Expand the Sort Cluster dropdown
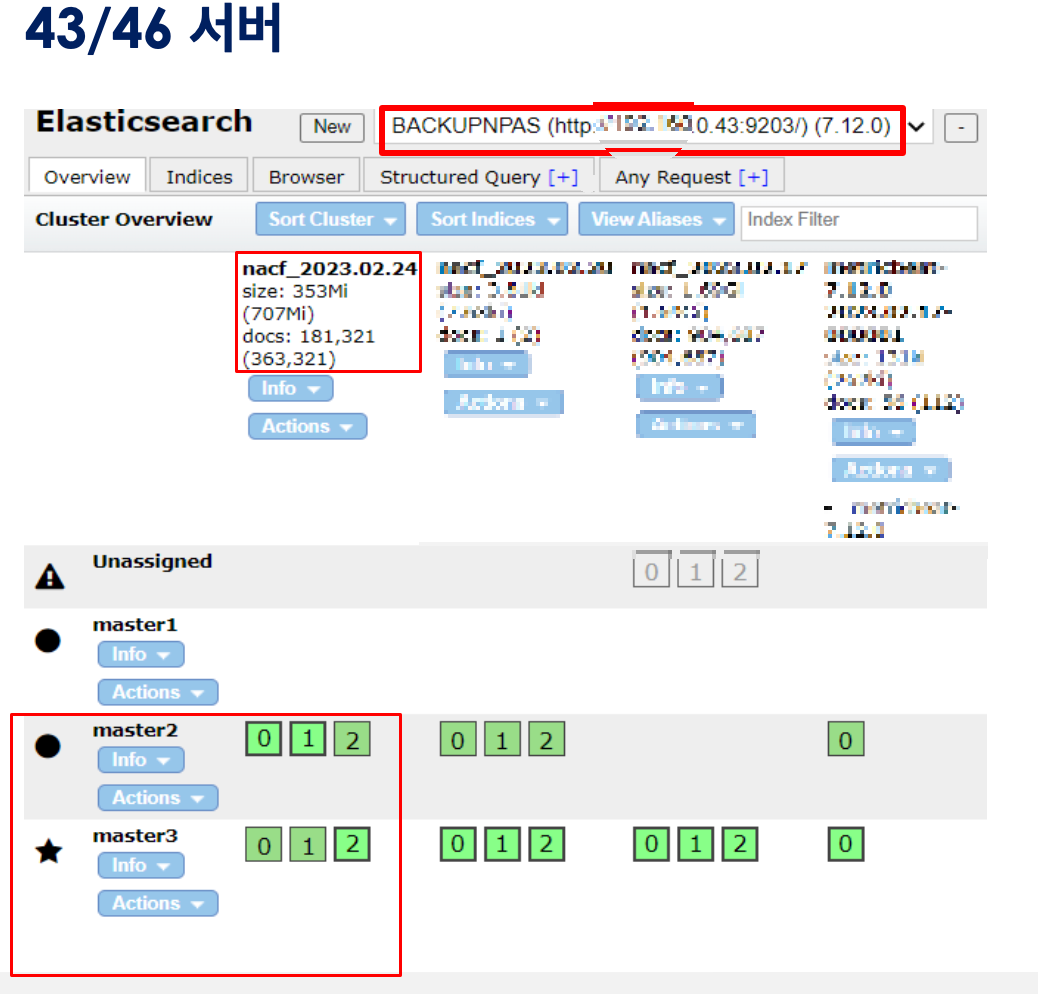 pyautogui.click(x=331, y=219)
